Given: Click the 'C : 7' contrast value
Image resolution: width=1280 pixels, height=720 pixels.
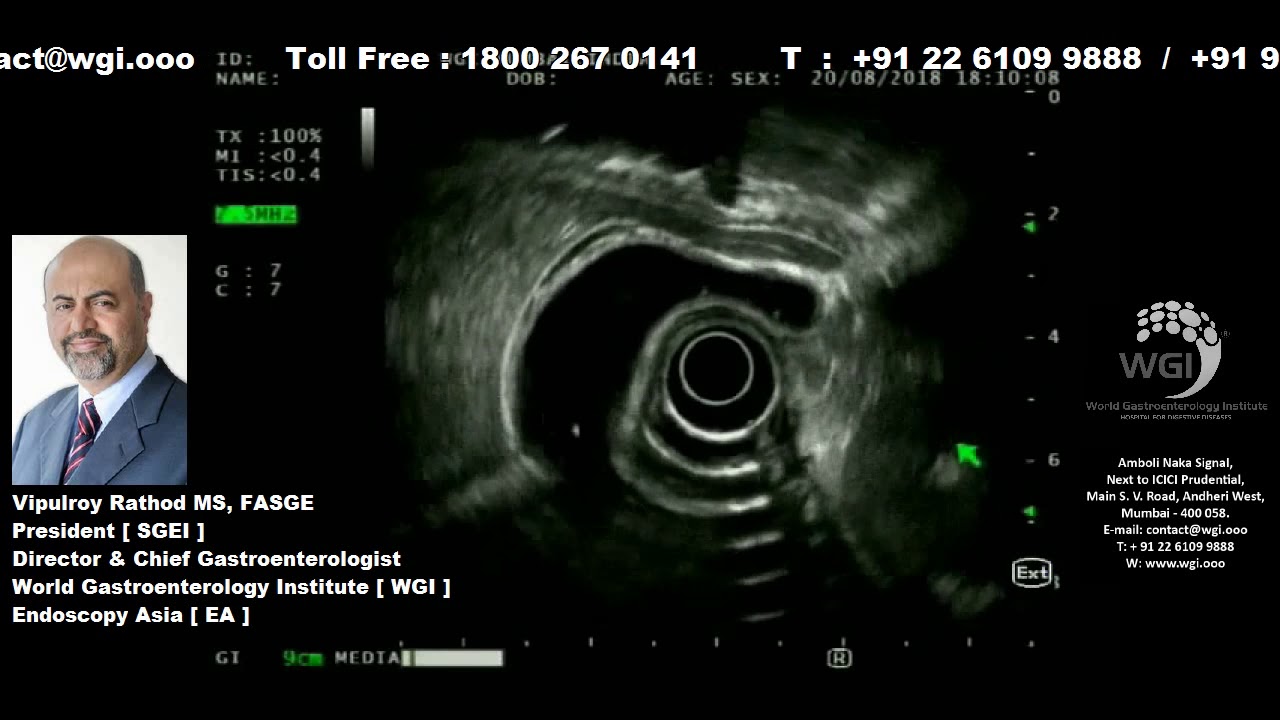Looking at the screenshot, I should pyautogui.click(x=249, y=290).
